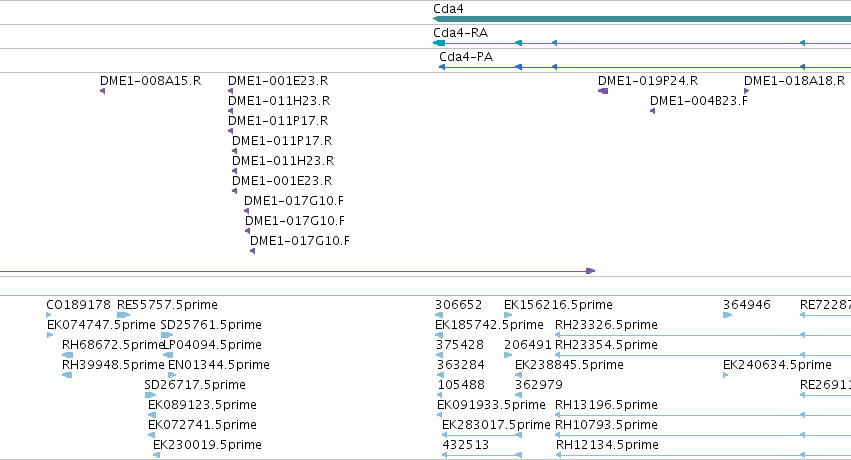Select the SD25761.5prime EST label

pyautogui.click(x=211, y=325)
